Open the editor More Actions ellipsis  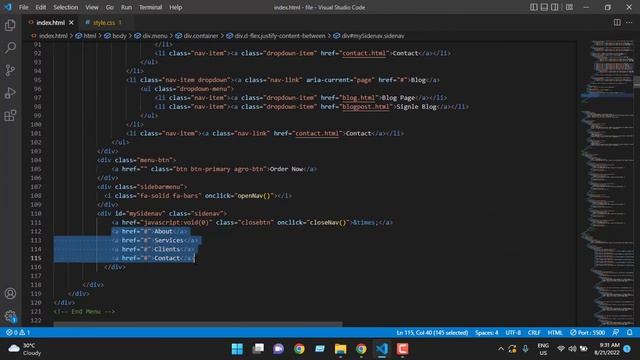coord(629,22)
